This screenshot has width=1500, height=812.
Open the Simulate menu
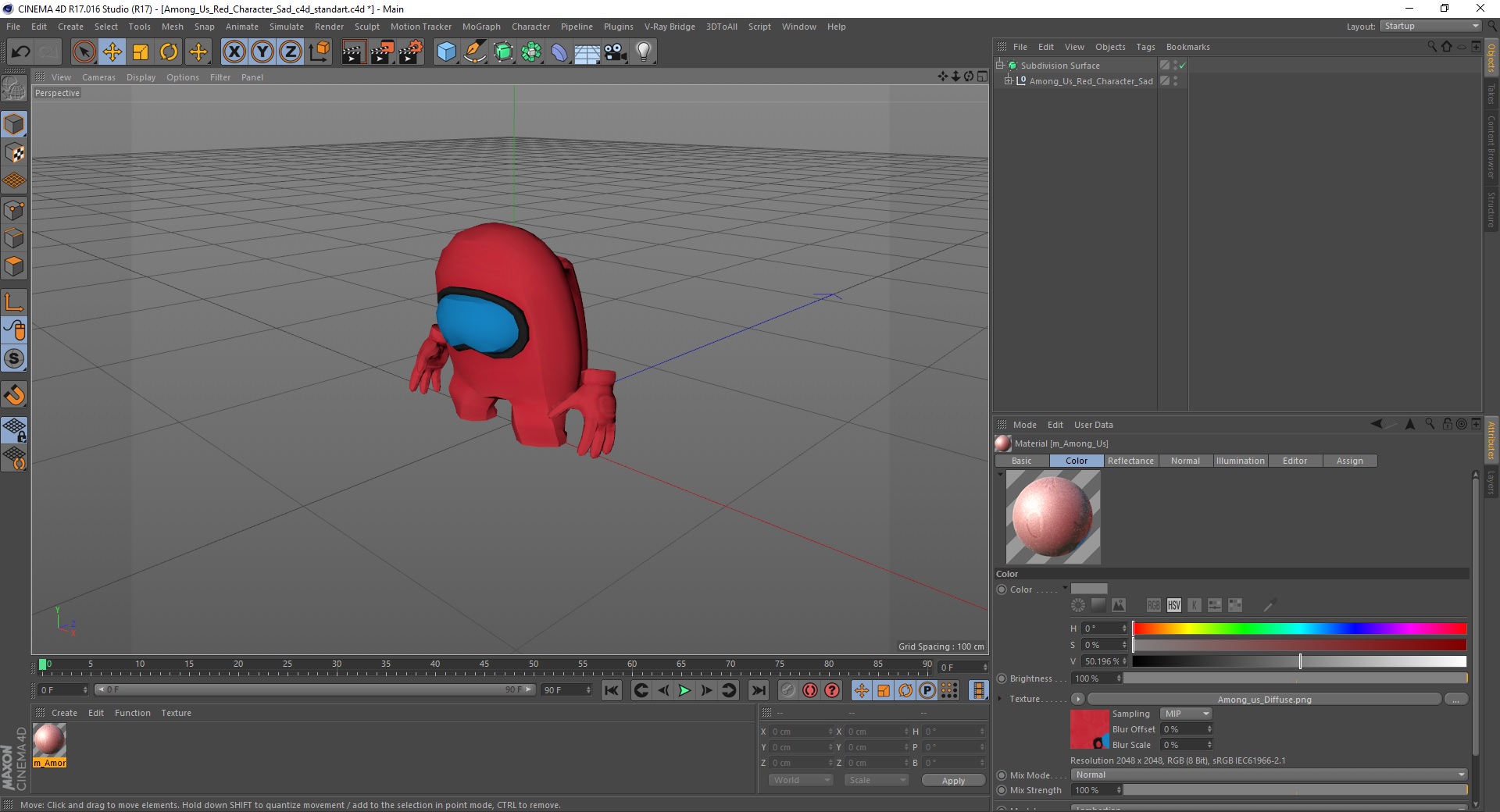(287, 27)
